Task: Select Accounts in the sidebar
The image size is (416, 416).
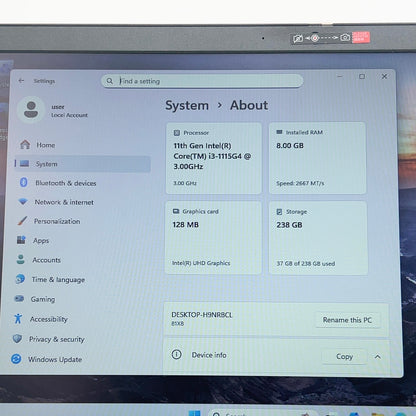Action: click(46, 260)
